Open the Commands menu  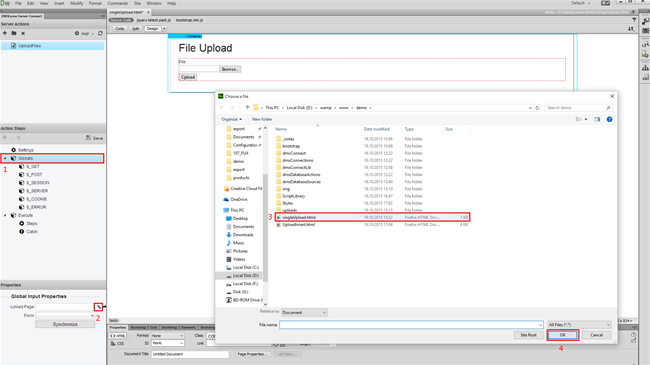[117, 3]
